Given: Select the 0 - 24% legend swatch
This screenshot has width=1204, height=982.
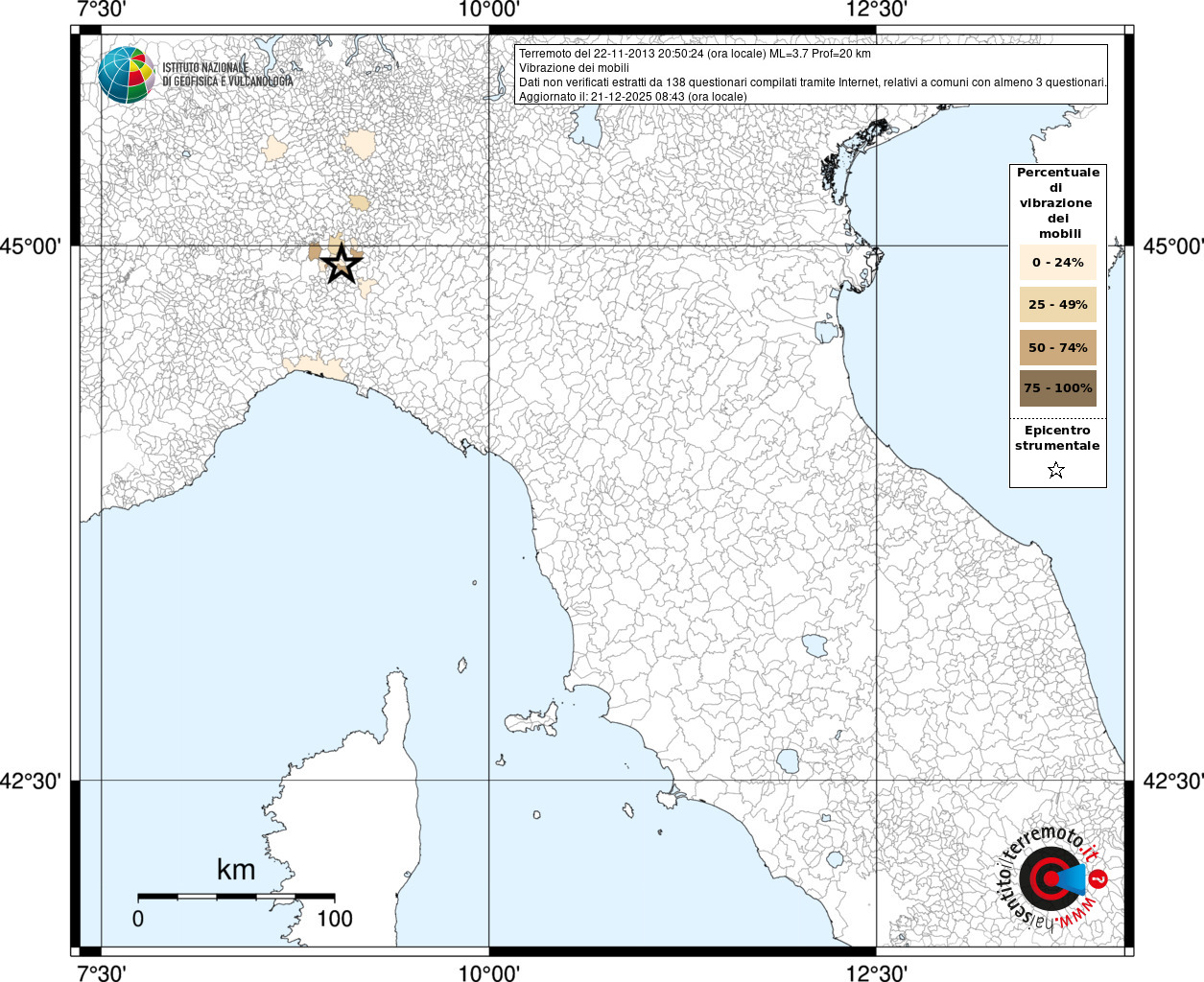Looking at the screenshot, I should tap(1058, 262).
